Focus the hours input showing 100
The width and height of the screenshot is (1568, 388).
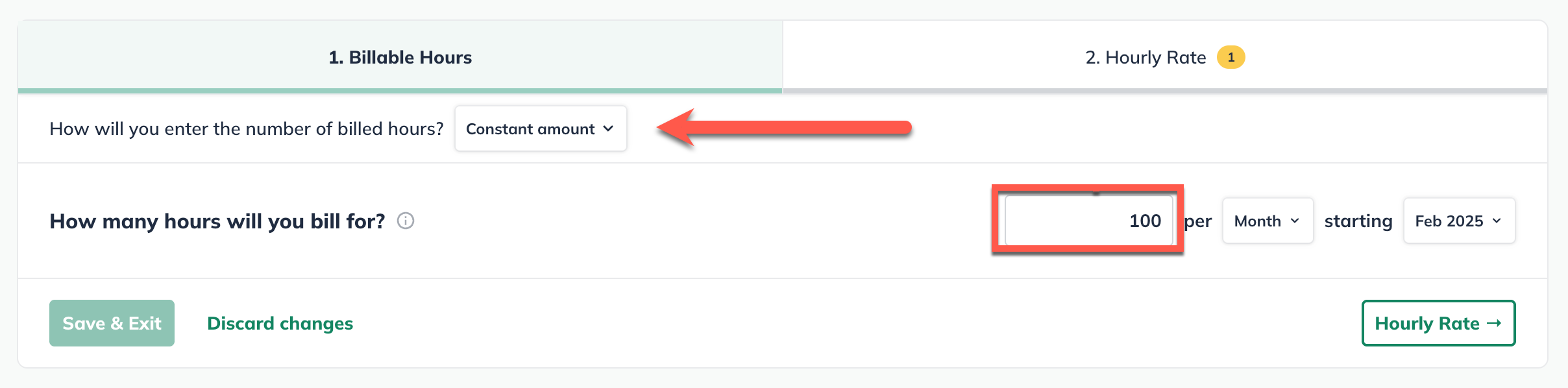click(x=1088, y=221)
